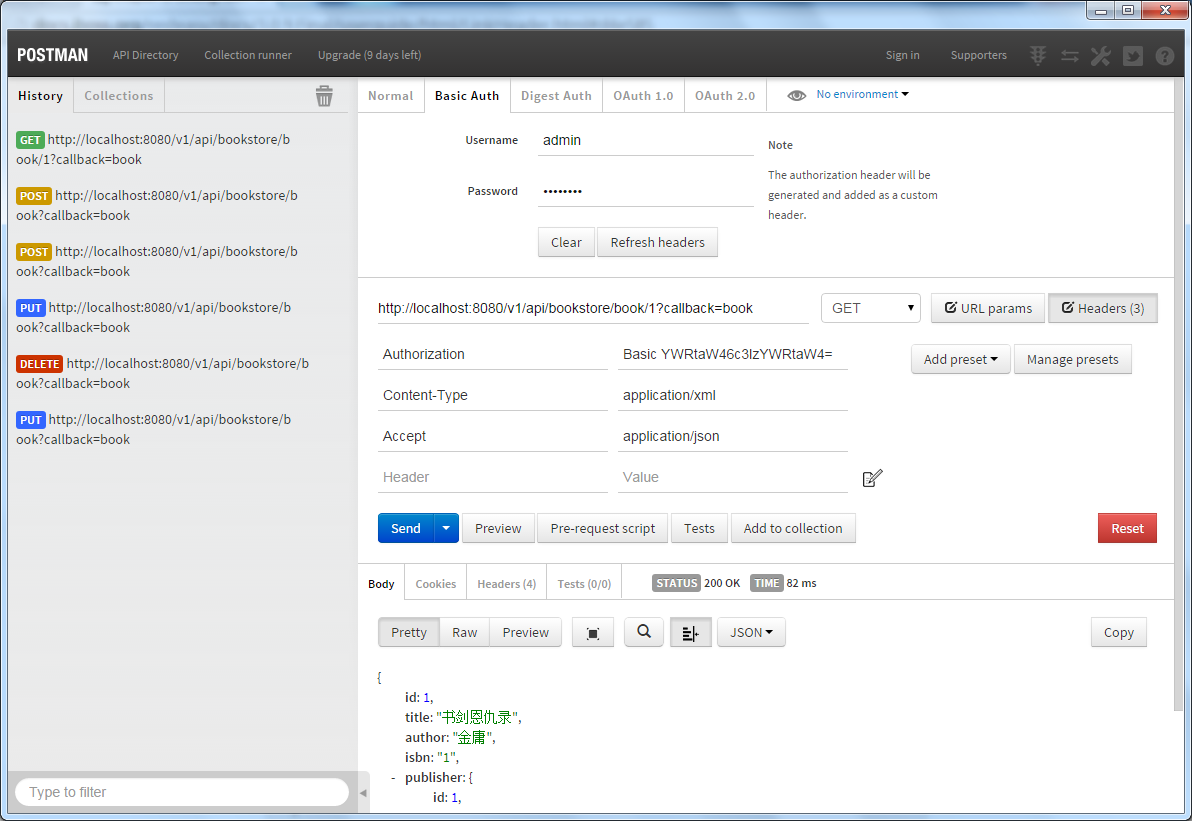This screenshot has width=1192, height=821.
Task: Click Refresh headers button
Action: pos(658,242)
